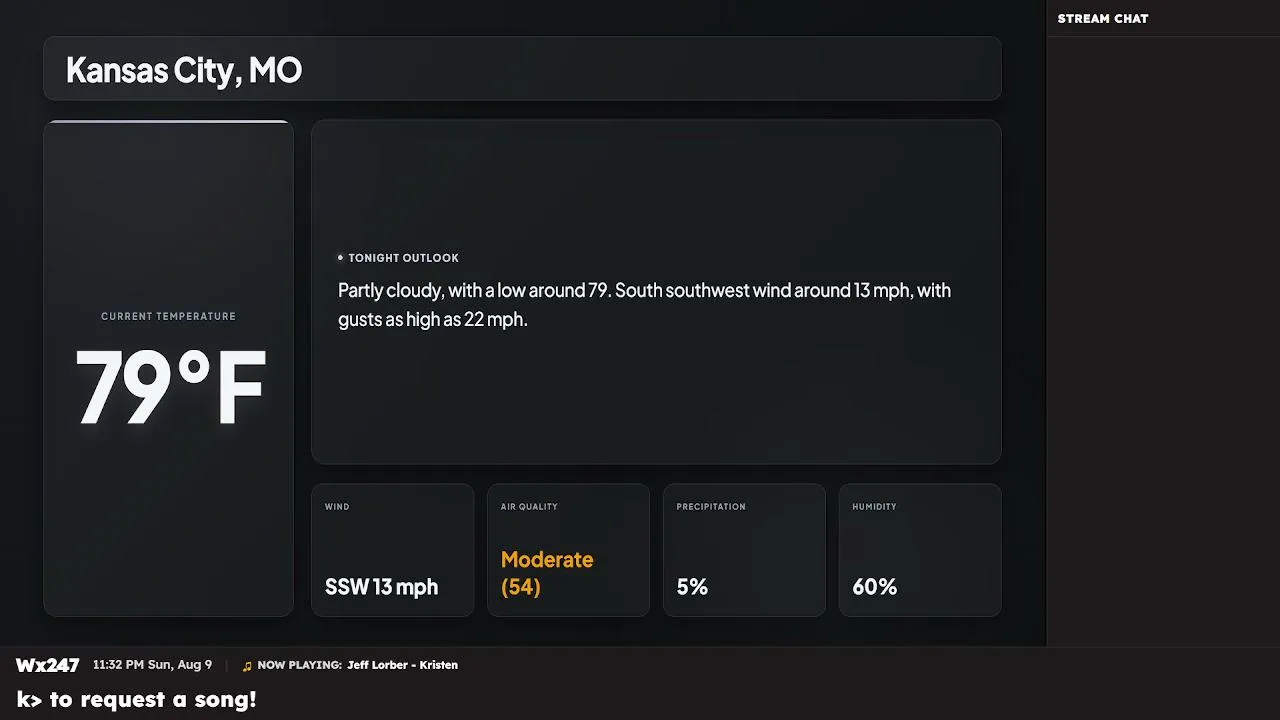Click the 60% humidity value

point(874,587)
